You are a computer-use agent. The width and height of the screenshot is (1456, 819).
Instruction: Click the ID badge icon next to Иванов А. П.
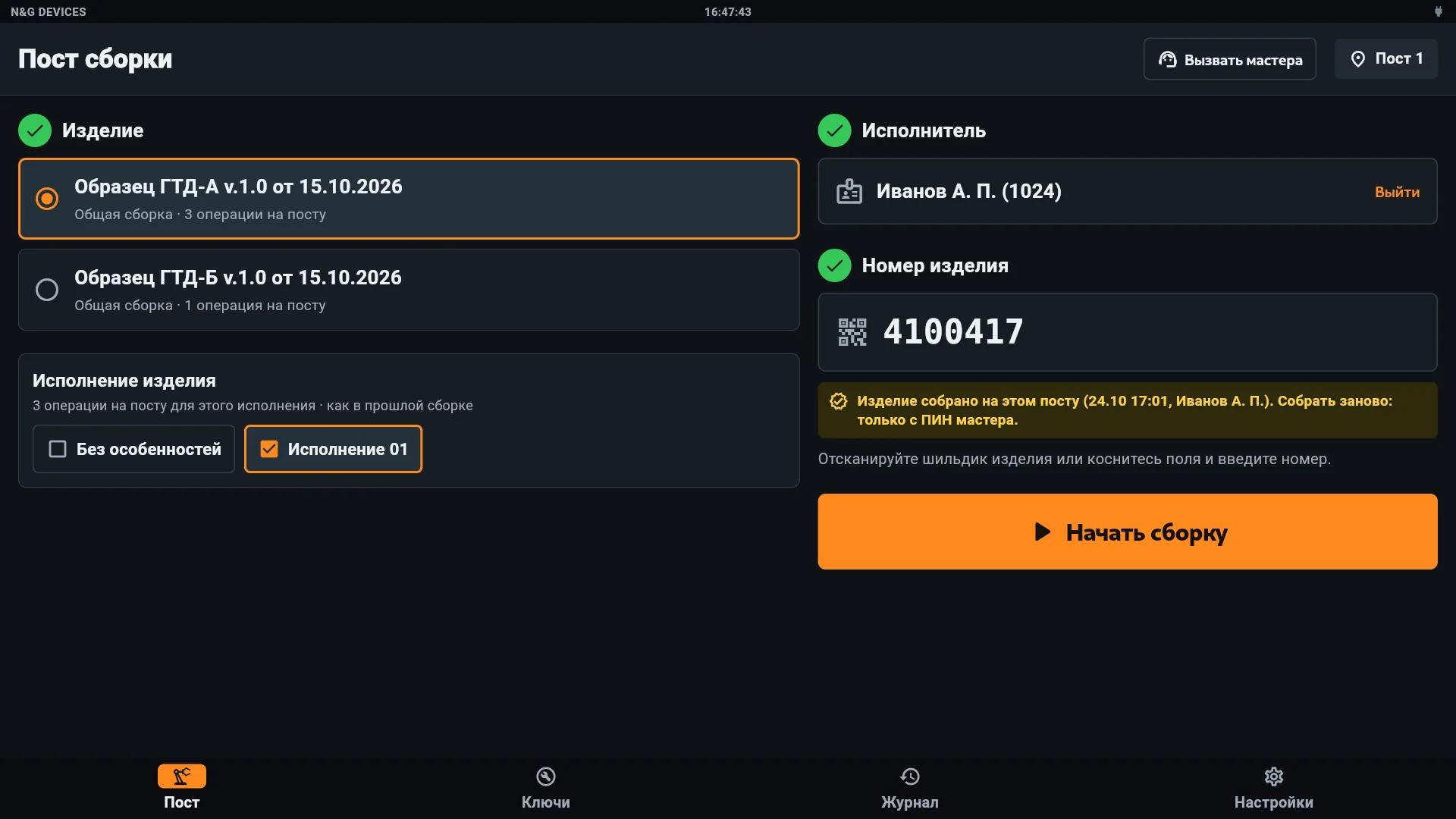tap(849, 191)
